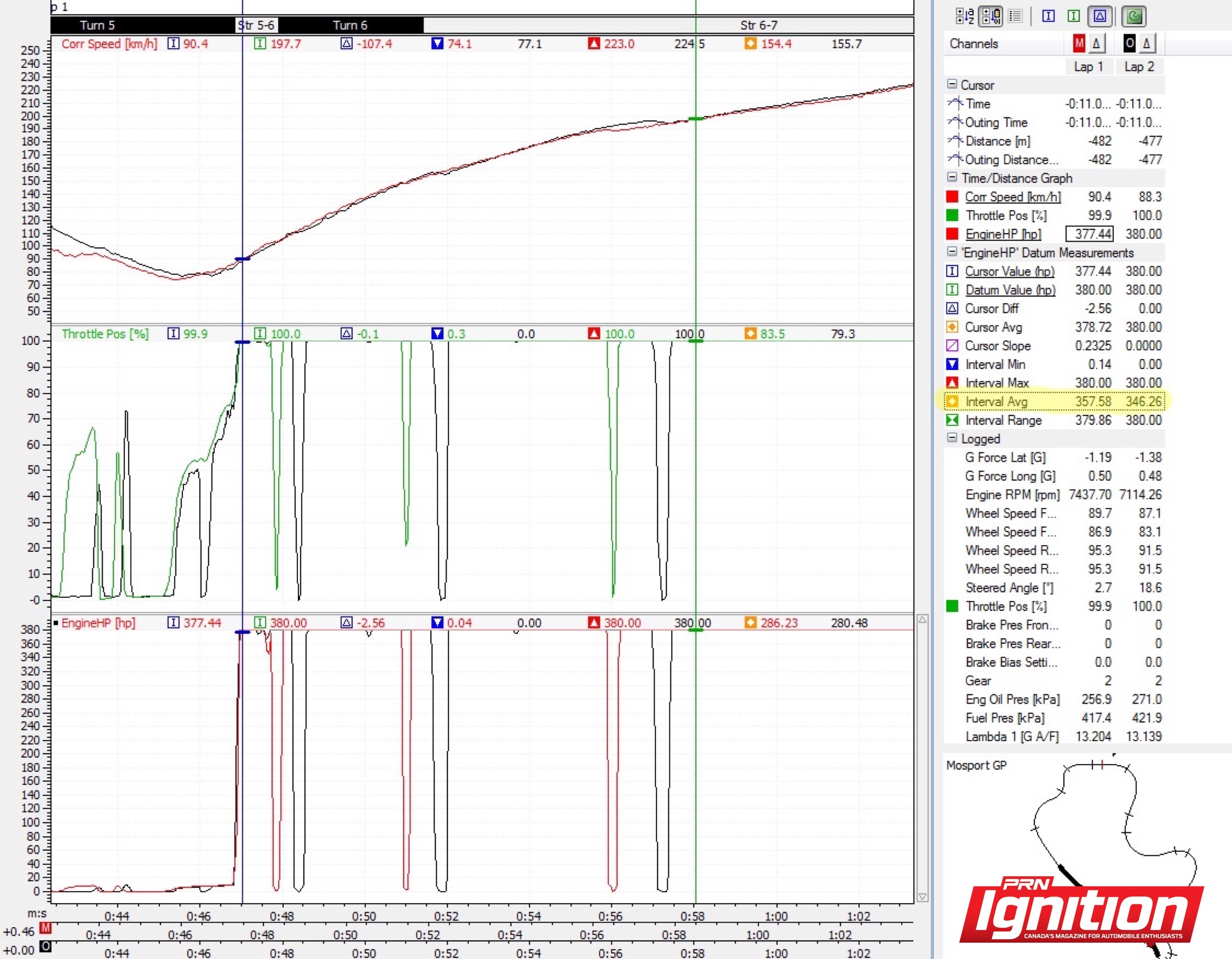Click the Outing Time row cursor icon
The image size is (1232, 959).
point(955,122)
